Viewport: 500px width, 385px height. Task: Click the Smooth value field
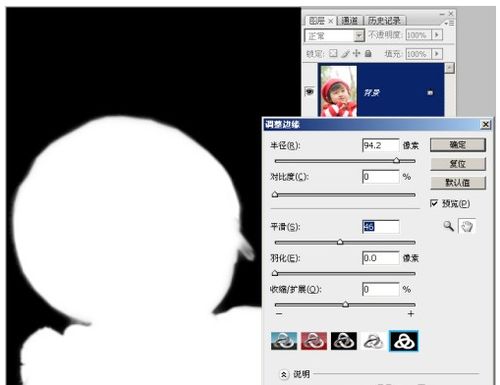click(x=381, y=227)
